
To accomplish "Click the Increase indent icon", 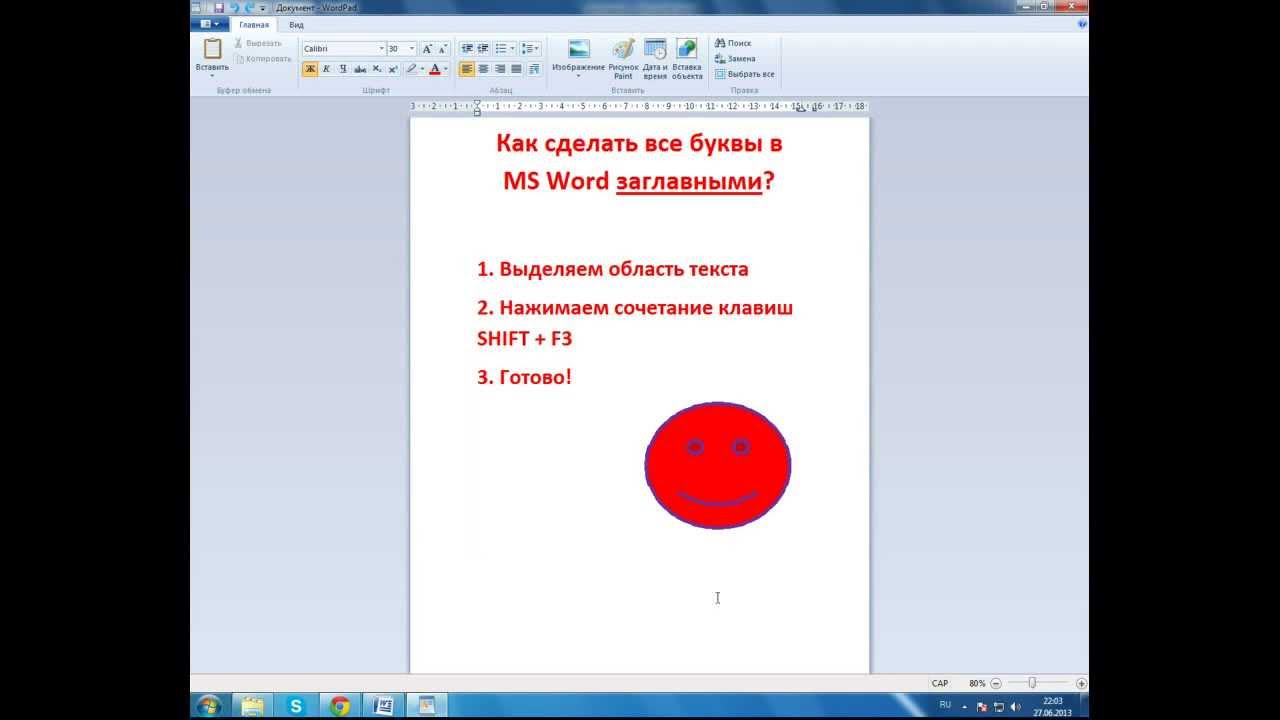I will (483, 48).
